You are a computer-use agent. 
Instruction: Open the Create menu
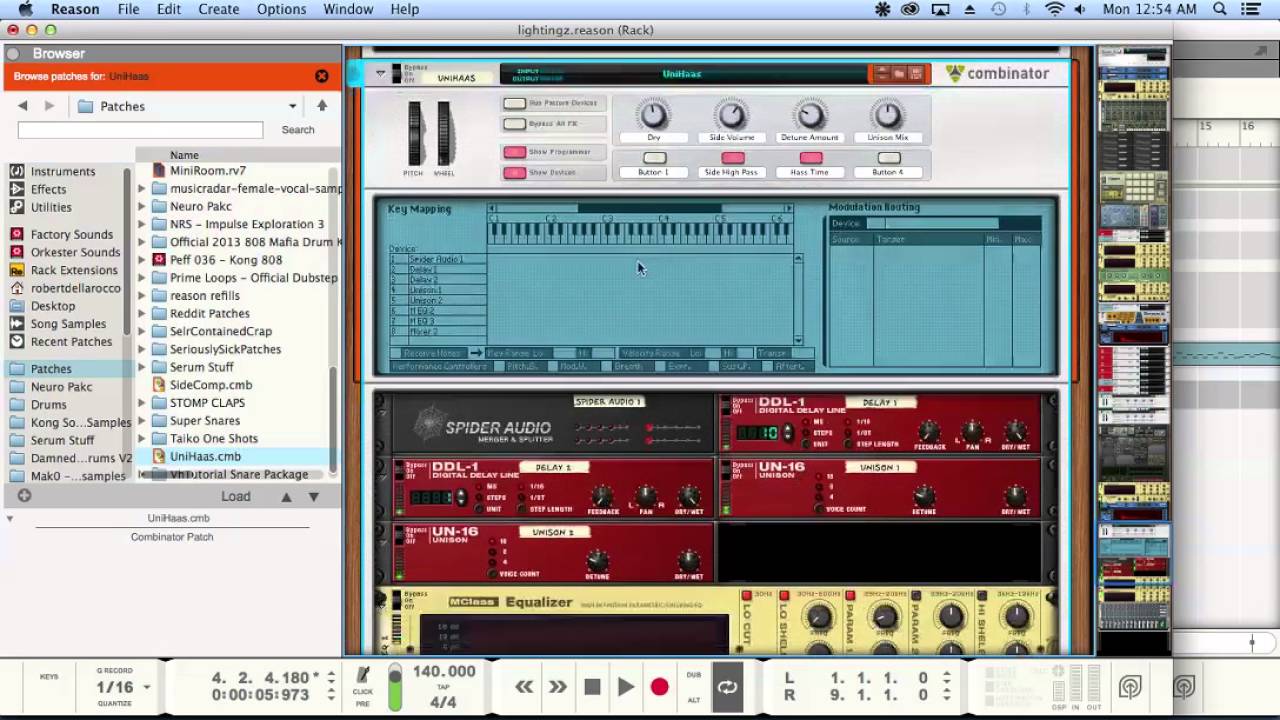coord(218,9)
